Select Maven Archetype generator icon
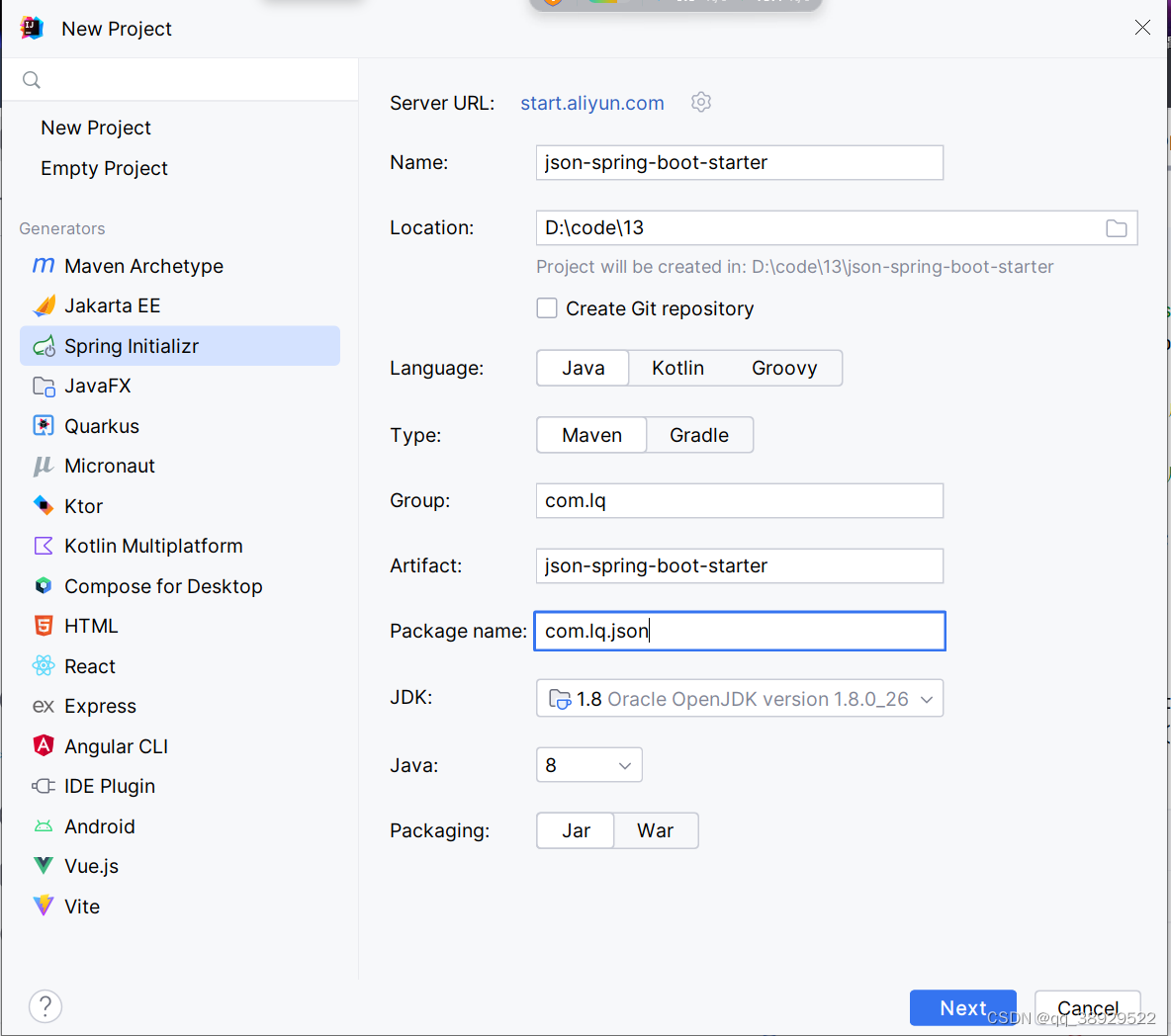The width and height of the screenshot is (1171, 1036). point(44,266)
